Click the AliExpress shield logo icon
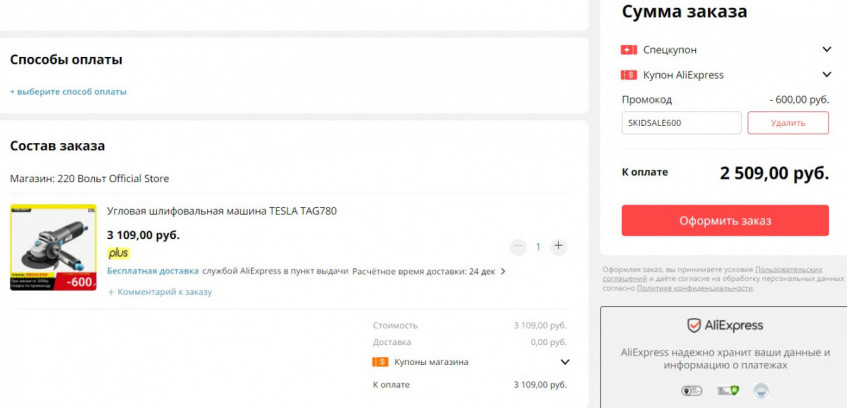 point(694,325)
